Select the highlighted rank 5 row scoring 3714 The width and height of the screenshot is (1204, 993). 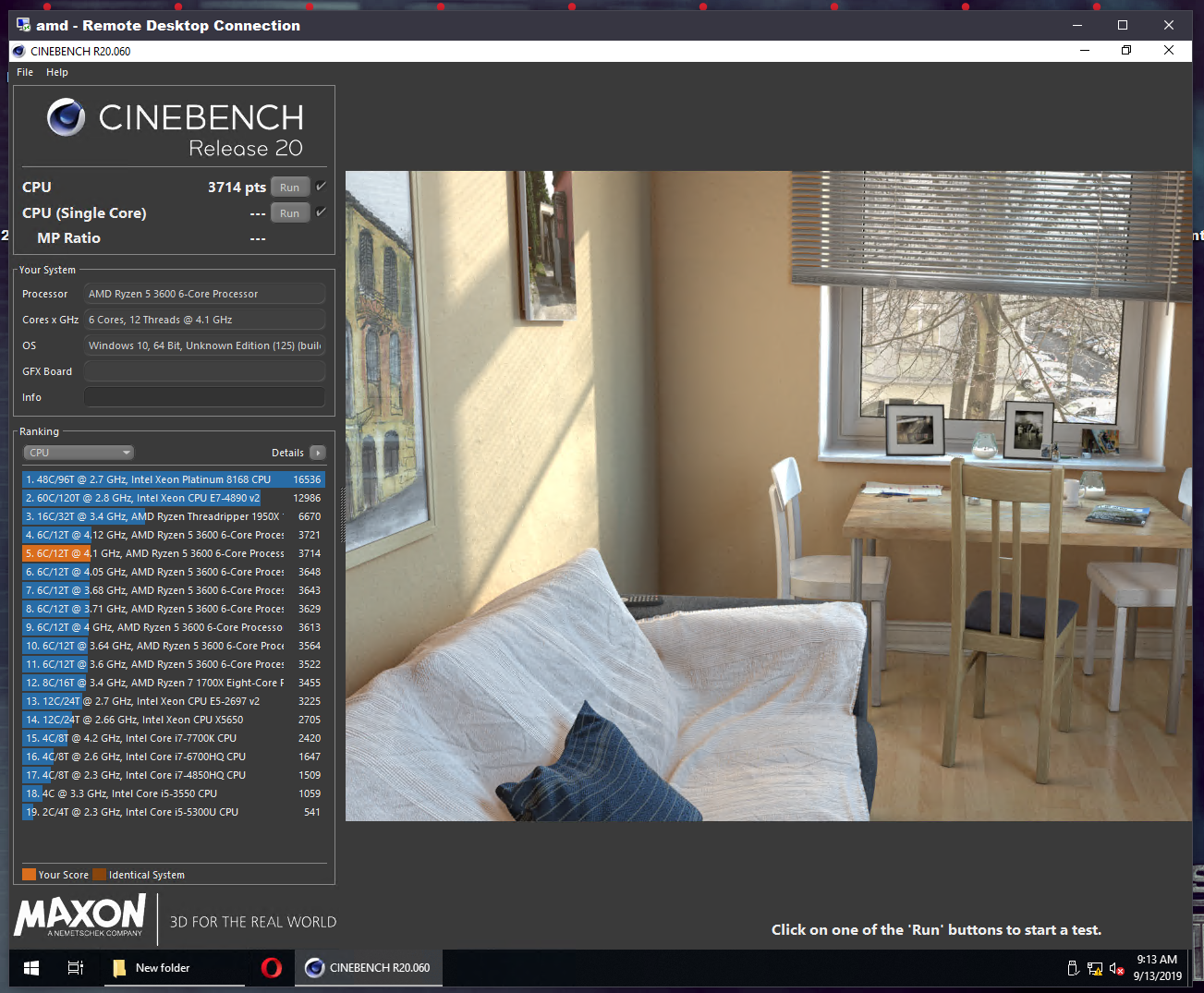[x=174, y=553]
